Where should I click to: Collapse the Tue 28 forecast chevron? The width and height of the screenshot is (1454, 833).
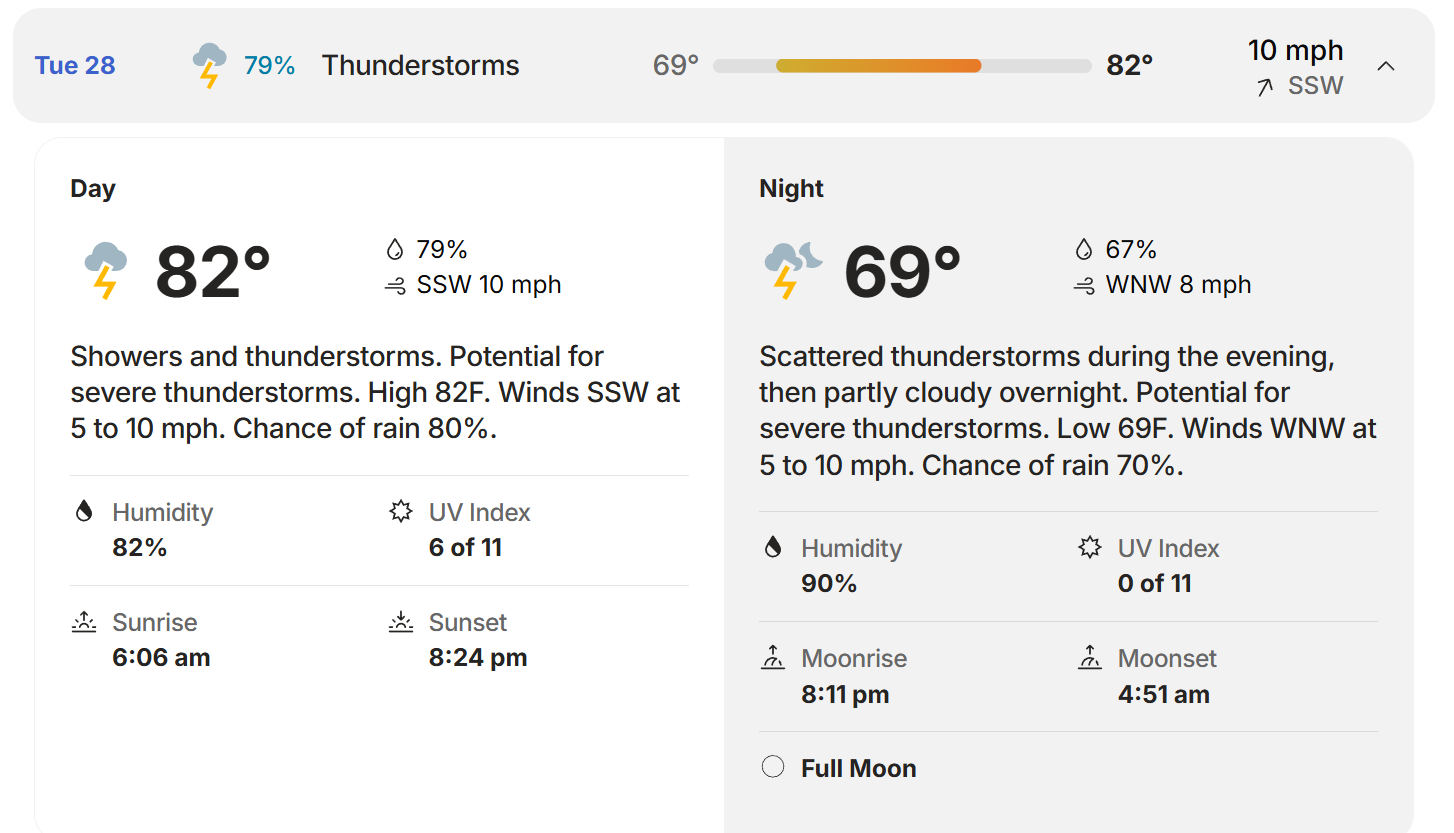coord(1385,66)
